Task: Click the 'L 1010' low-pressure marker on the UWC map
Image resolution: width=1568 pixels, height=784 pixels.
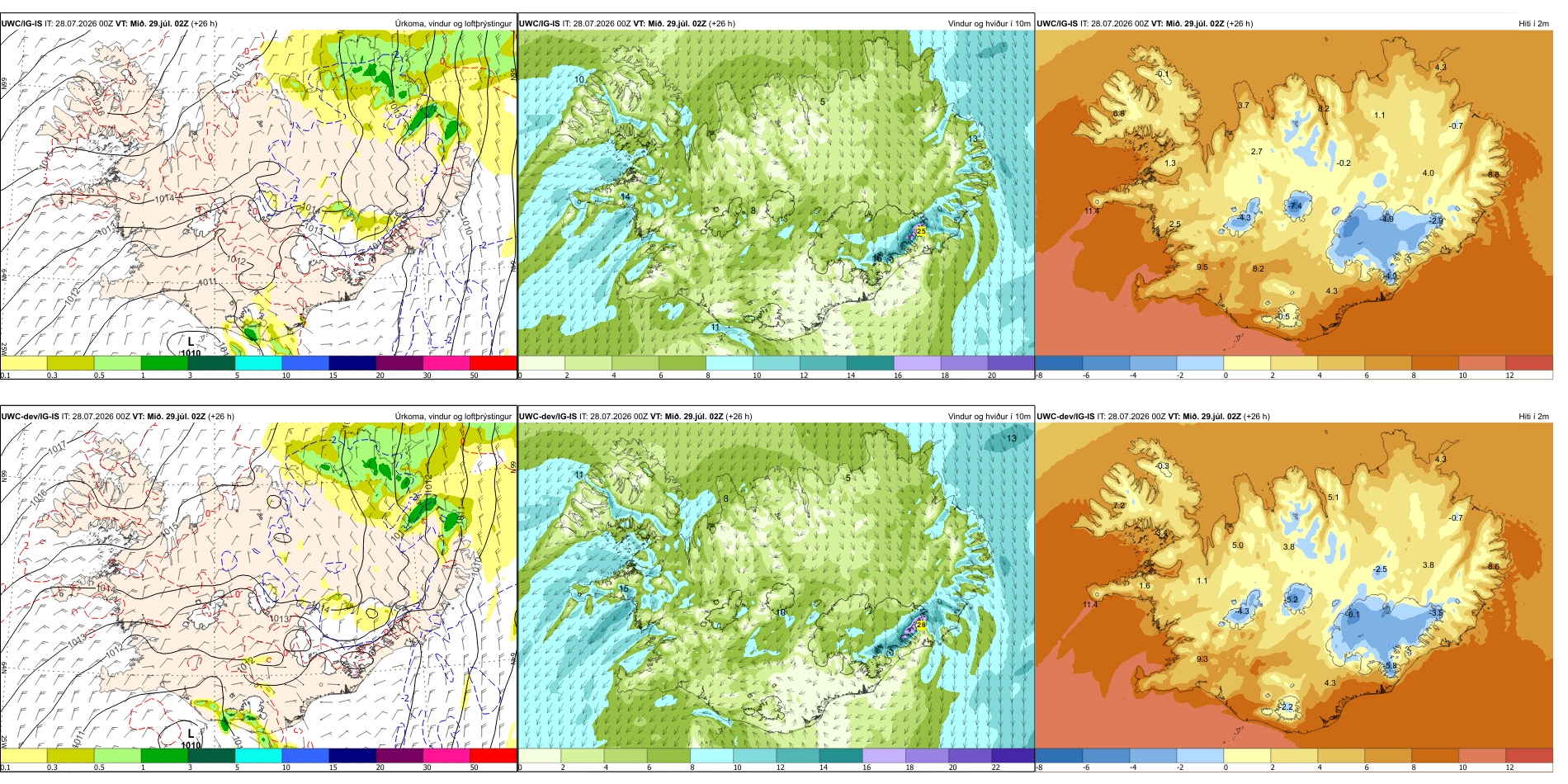Action: pos(191,347)
